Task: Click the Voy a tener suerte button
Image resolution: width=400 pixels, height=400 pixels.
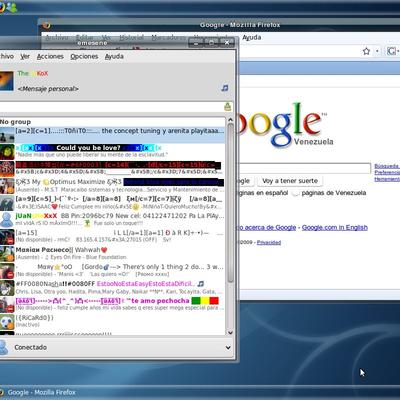Action: click(x=290, y=181)
